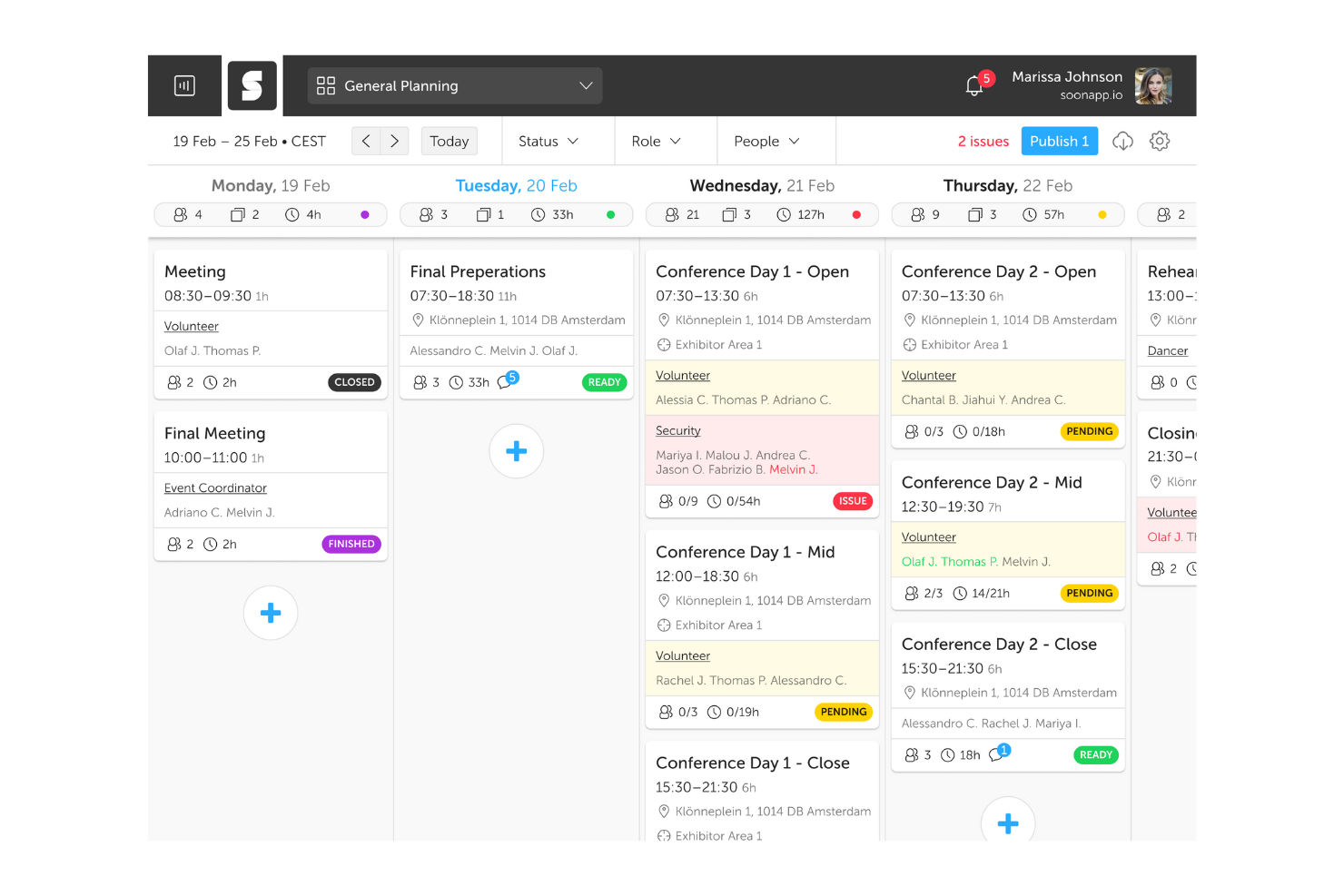Image resolution: width=1344 pixels, height=896 pixels.
Task: Click the location pin on Final Preperations
Action: coord(419,320)
